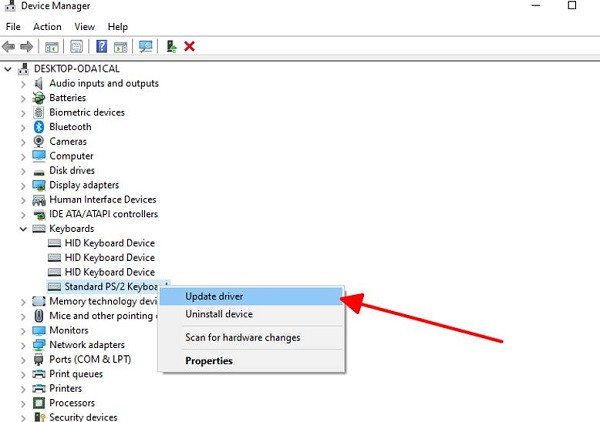This screenshot has height=422, width=600.
Task: Open the Action menu
Action: tap(47, 27)
